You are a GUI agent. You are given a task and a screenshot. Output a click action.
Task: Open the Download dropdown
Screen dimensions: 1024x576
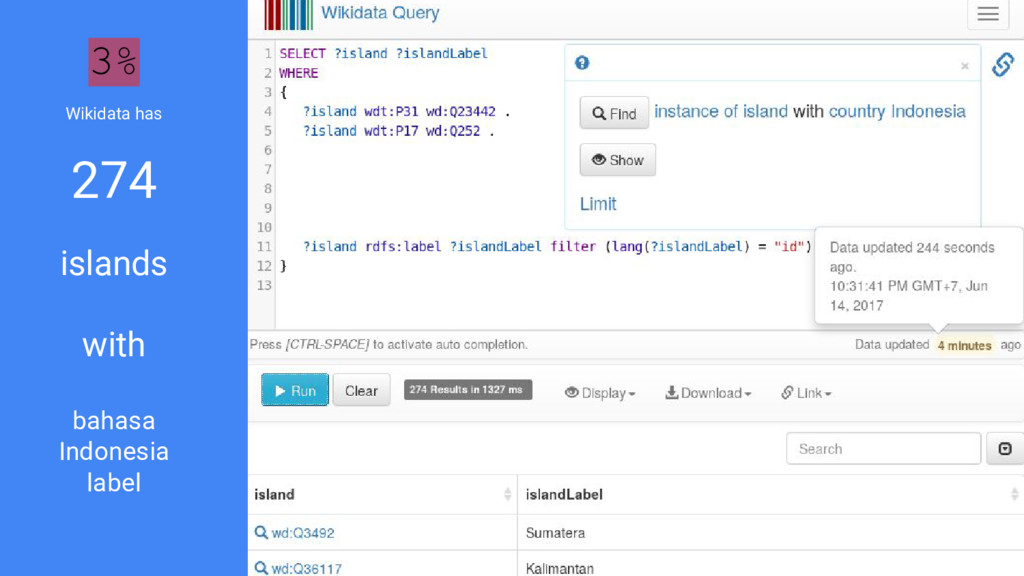[x=708, y=392]
